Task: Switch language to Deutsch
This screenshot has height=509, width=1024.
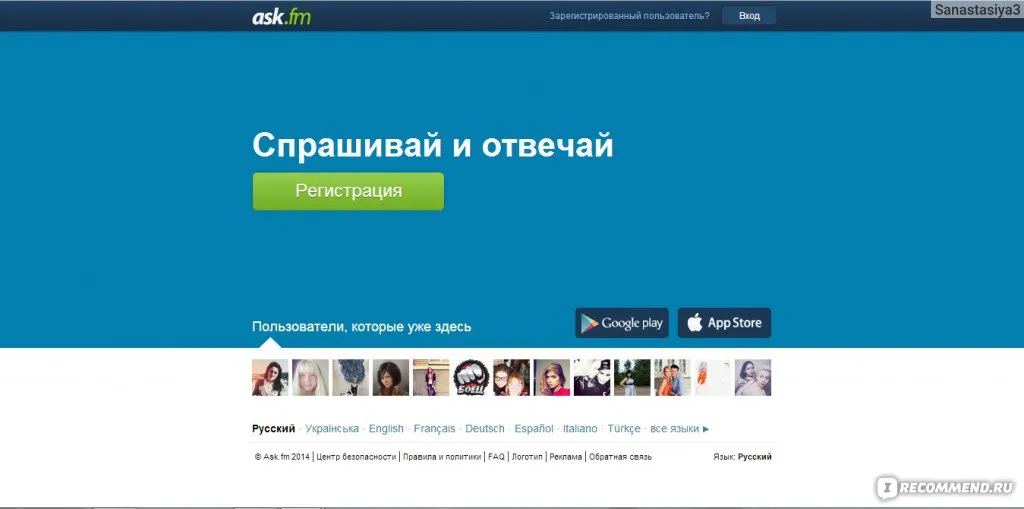Action: tap(485, 429)
